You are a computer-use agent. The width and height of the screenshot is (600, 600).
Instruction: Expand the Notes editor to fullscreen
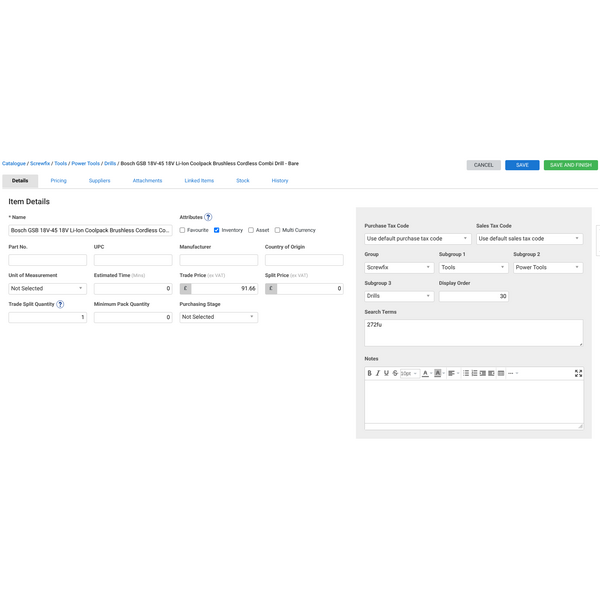[x=578, y=373]
